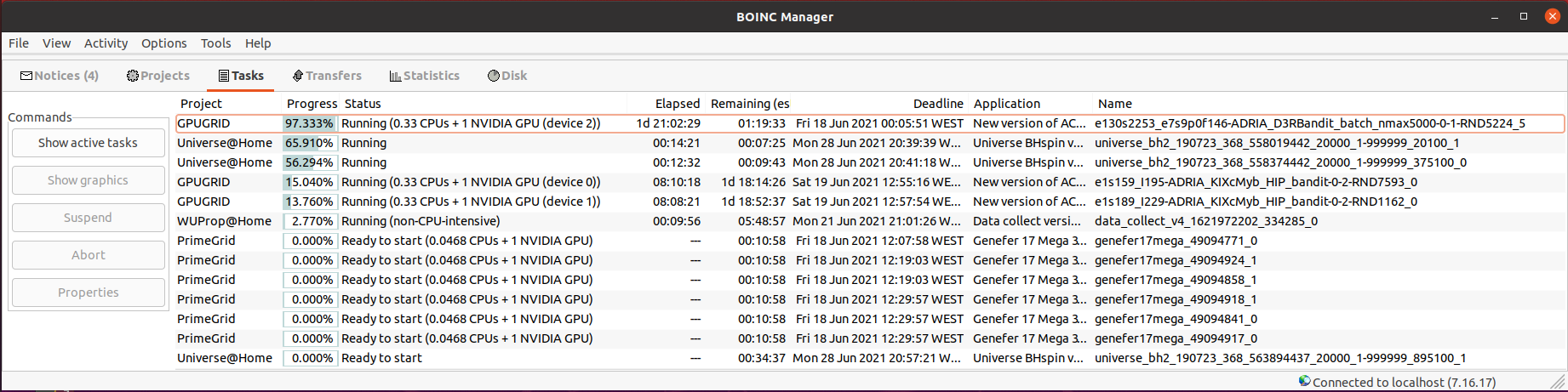The height and width of the screenshot is (392, 1568).
Task: Click the Tasks tab list icon
Action: 224,76
